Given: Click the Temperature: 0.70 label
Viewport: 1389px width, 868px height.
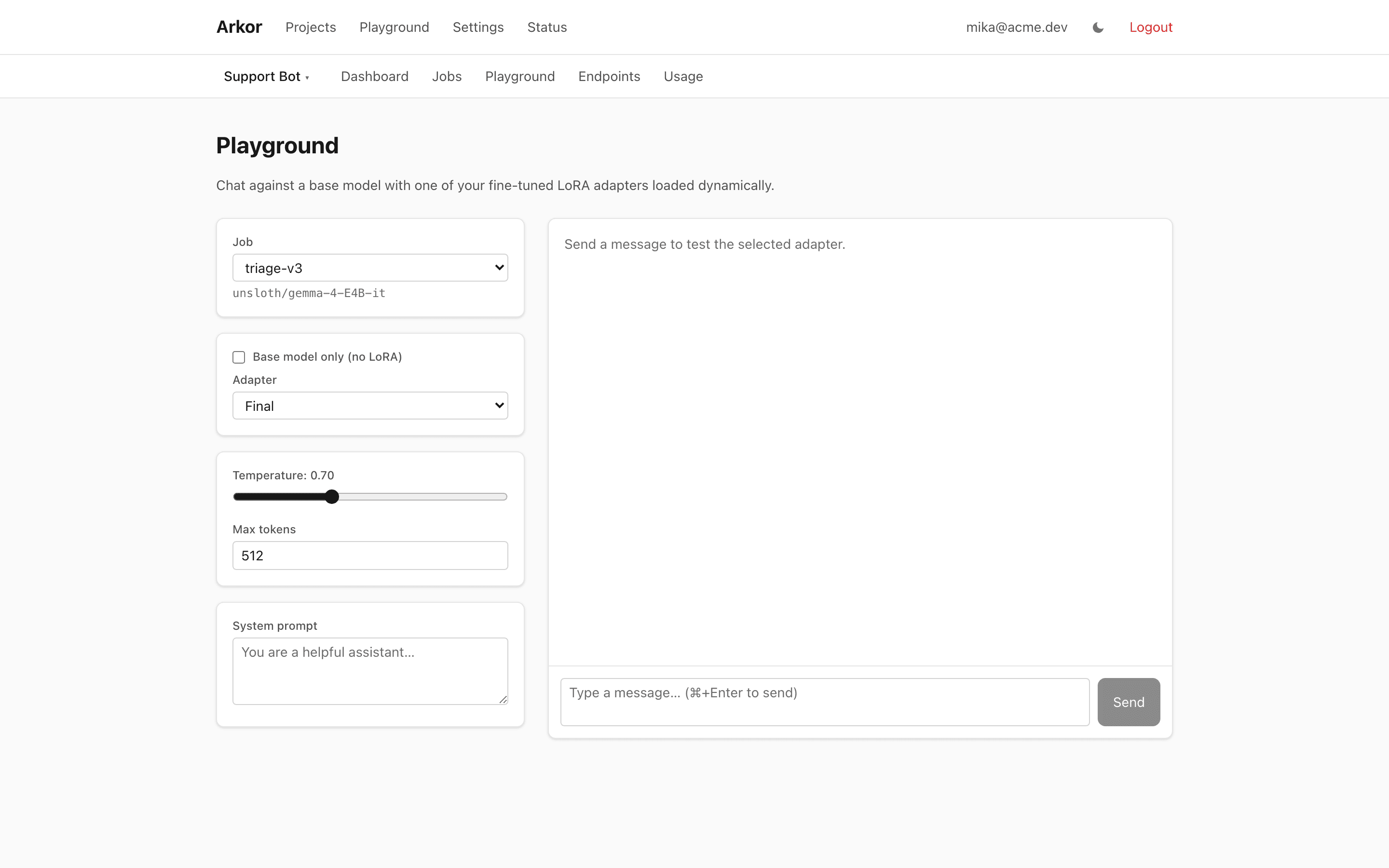Looking at the screenshot, I should coord(283,475).
